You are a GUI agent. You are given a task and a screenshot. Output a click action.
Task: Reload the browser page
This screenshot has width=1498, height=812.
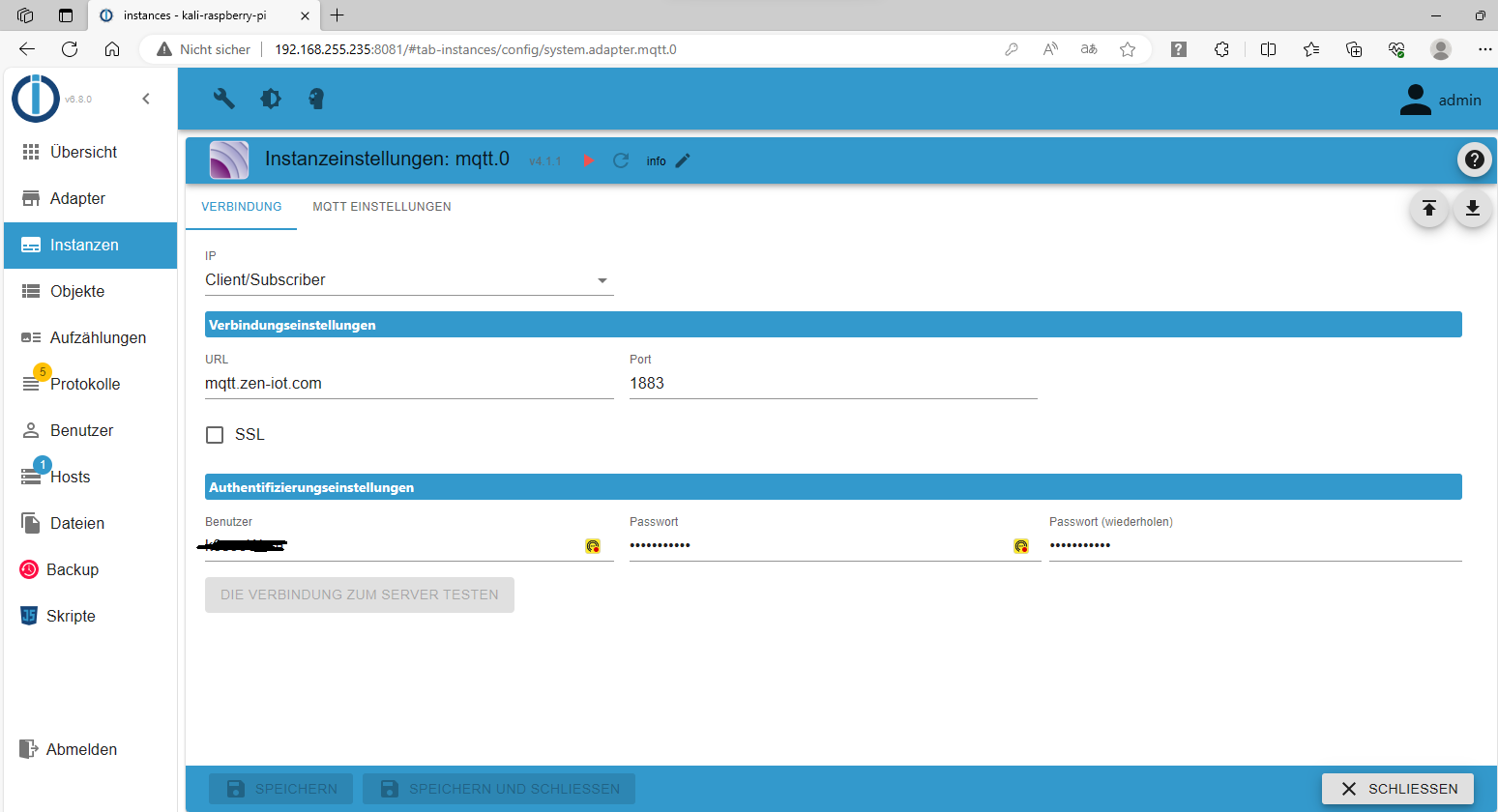pyautogui.click(x=70, y=49)
